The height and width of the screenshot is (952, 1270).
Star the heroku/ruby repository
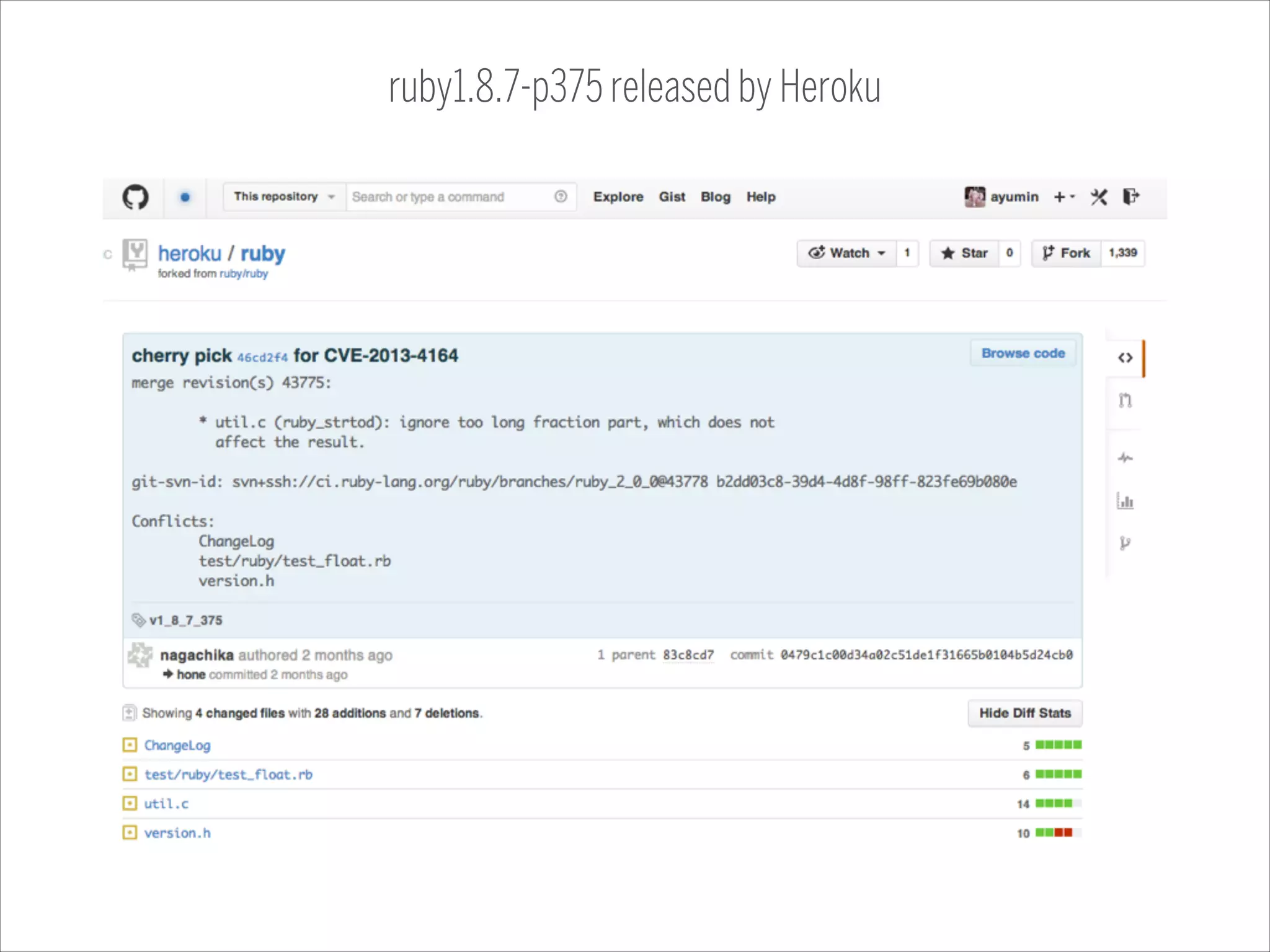(x=964, y=253)
